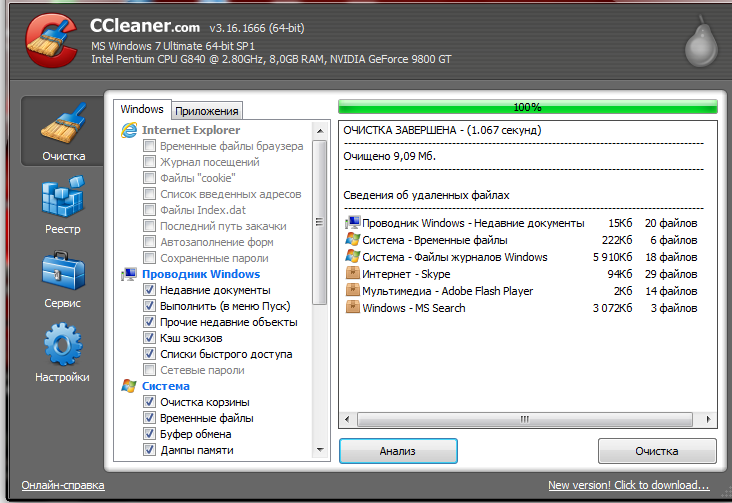Open the Очистка cleaner section
This screenshot has width=732, height=503.
point(63,131)
